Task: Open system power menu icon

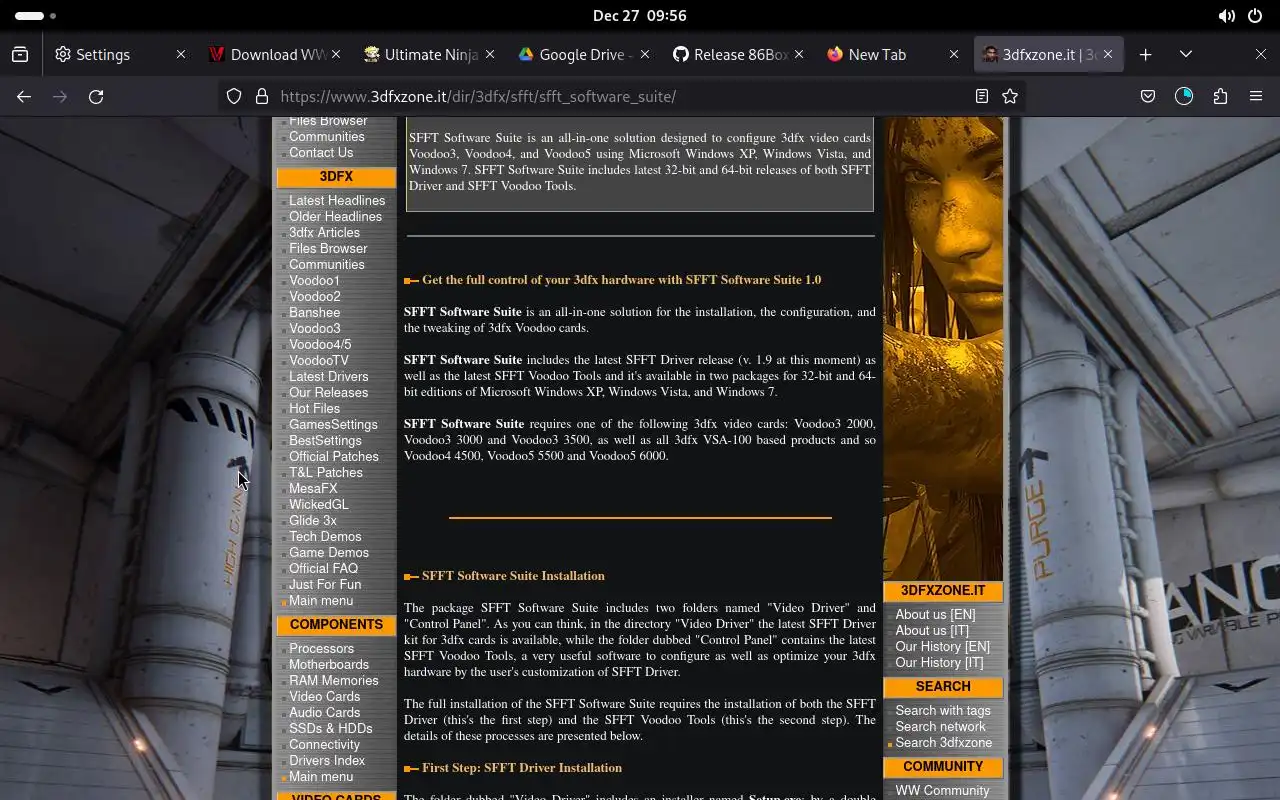Action: click(1255, 16)
